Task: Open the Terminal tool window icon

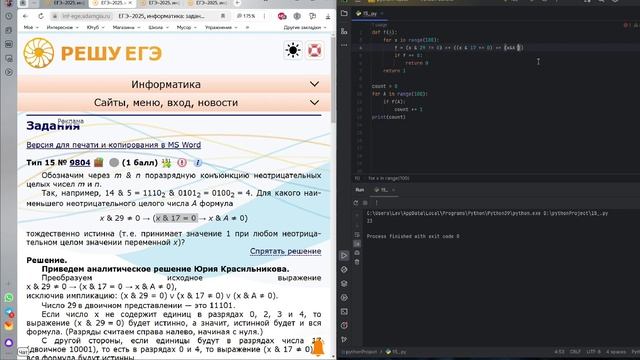Action: point(344,311)
